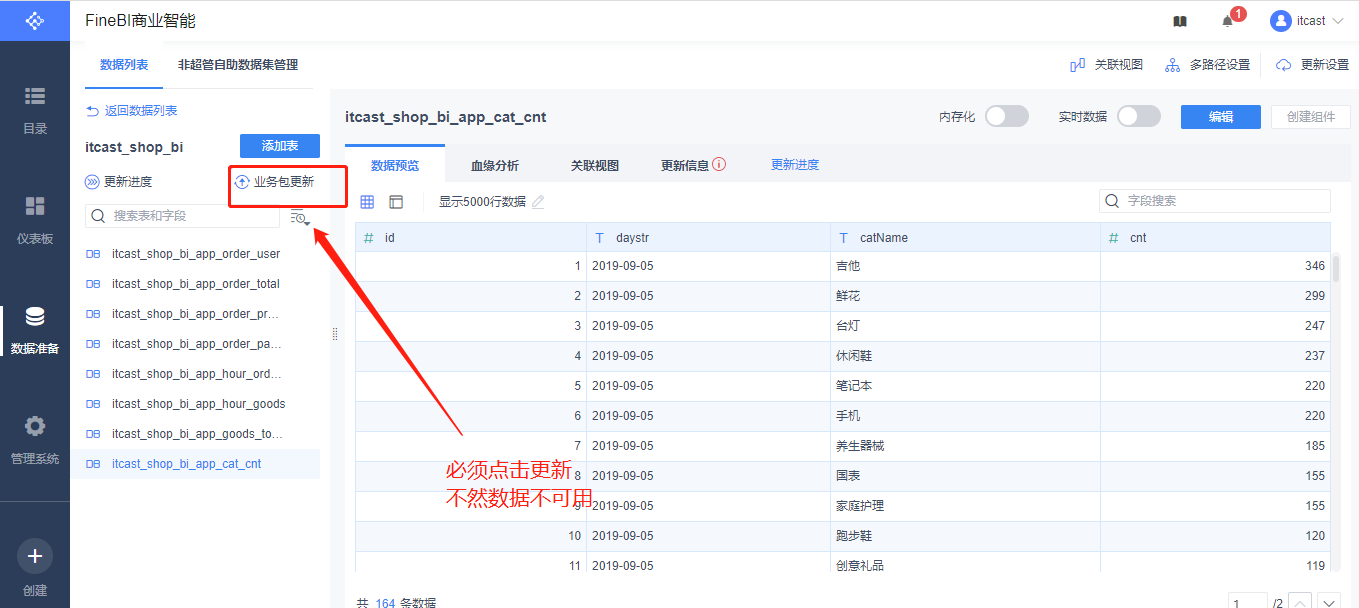Open the itcast account dropdown arrow

tap(1338, 21)
